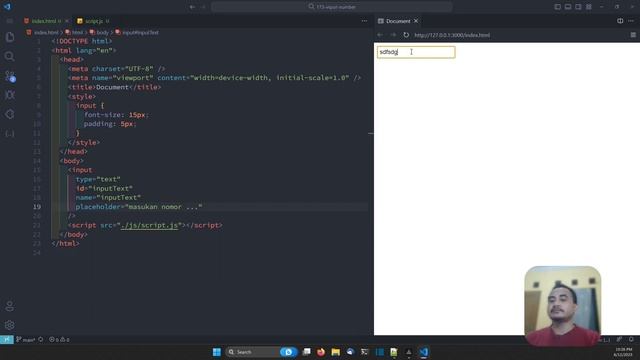Split the preview editor right

coord(620,21)
